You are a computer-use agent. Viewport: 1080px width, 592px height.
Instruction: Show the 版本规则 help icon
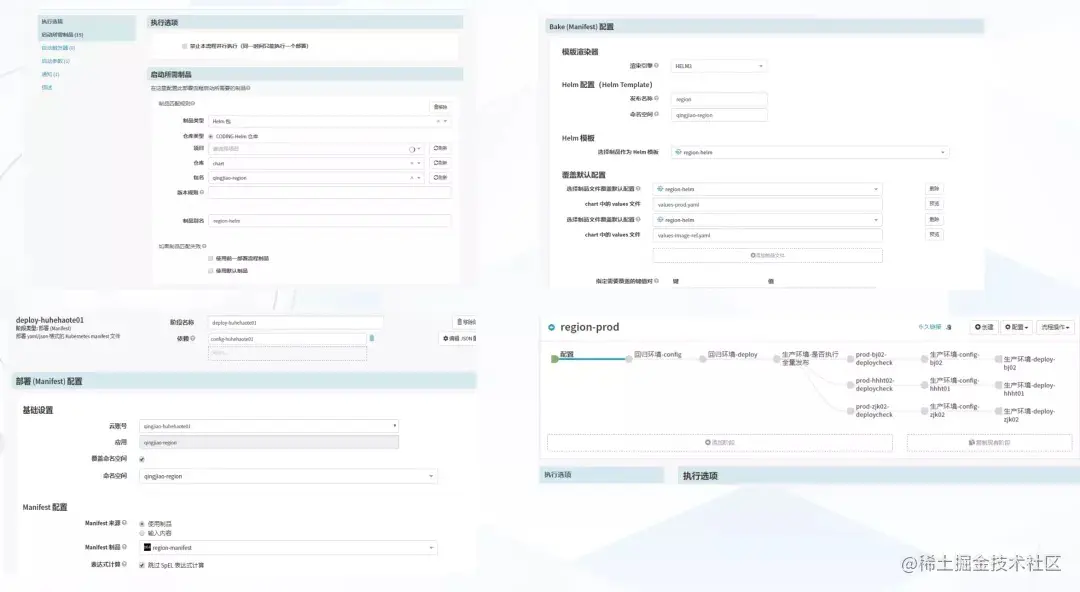pos(202,192)
